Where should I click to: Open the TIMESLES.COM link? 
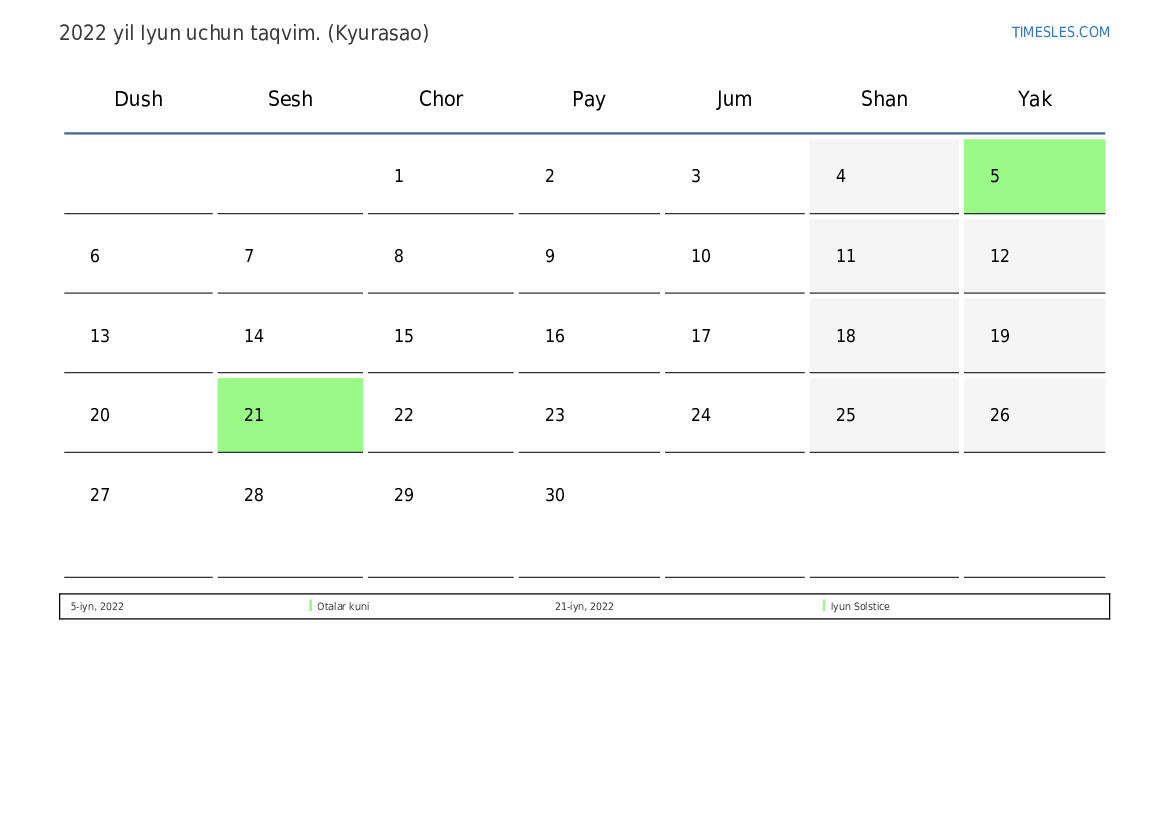point(1060,32)
